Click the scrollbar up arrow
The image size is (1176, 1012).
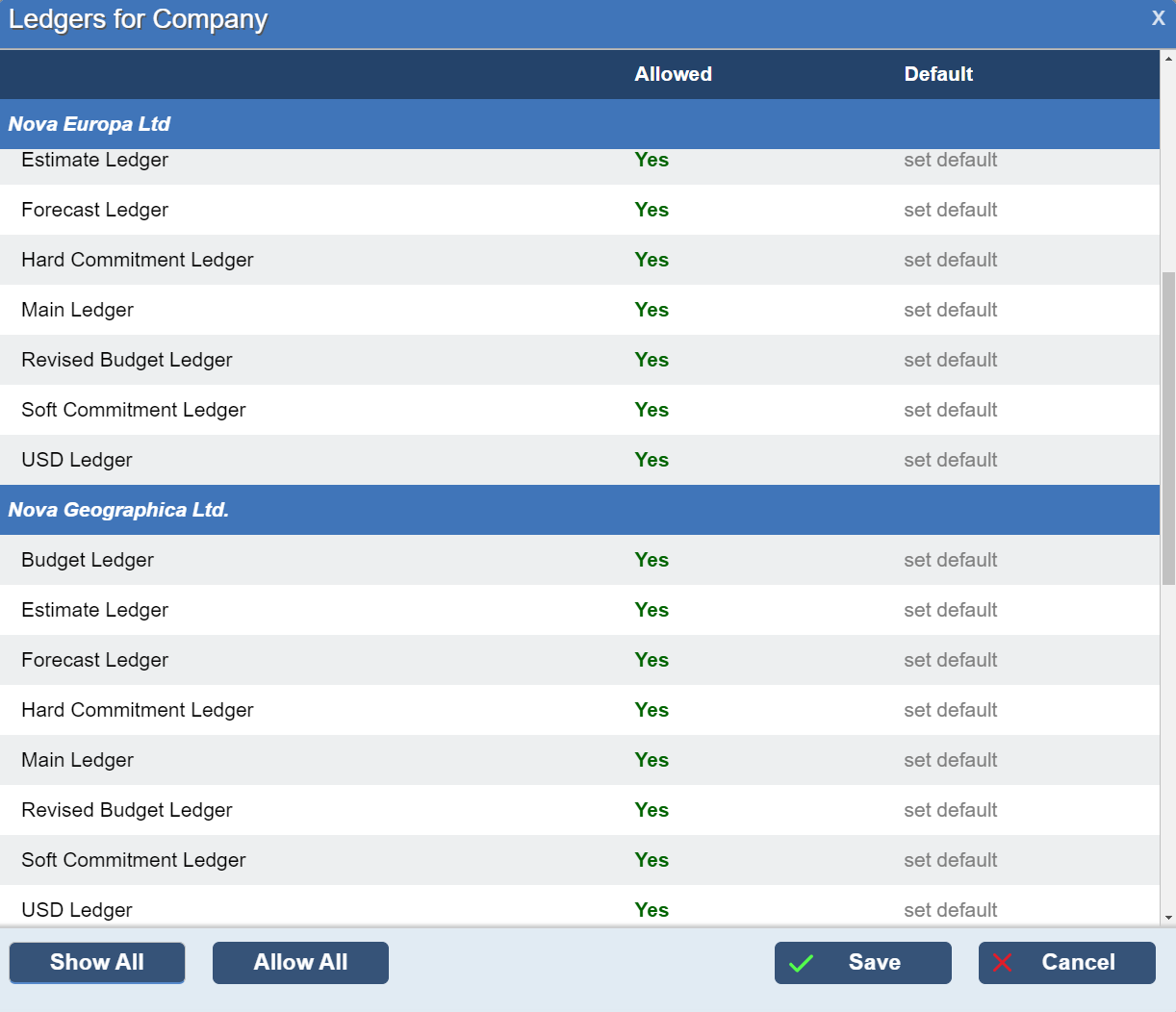1168,59
